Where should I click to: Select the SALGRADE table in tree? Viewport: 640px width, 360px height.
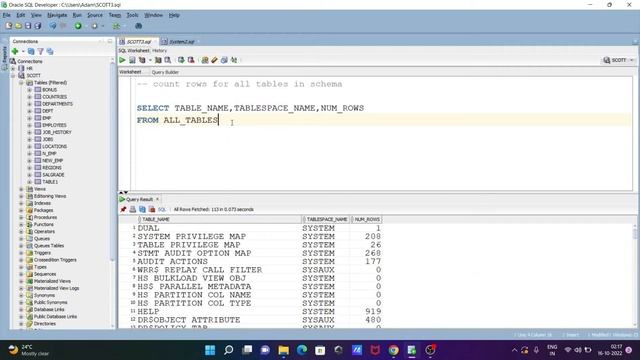coord(53,175)
